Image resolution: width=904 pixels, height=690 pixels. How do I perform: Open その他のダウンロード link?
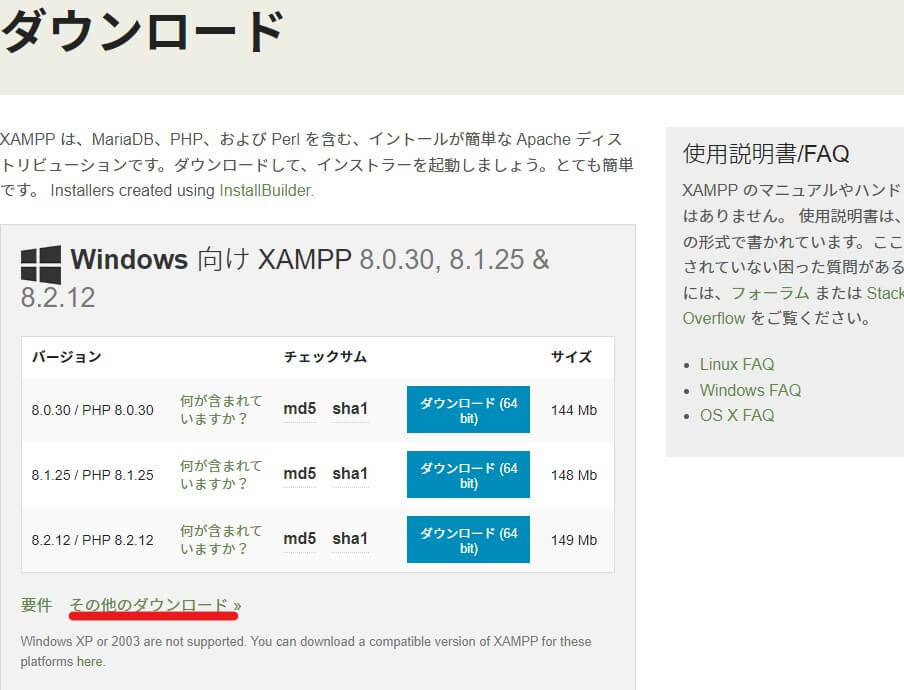(x=155, y=605)
